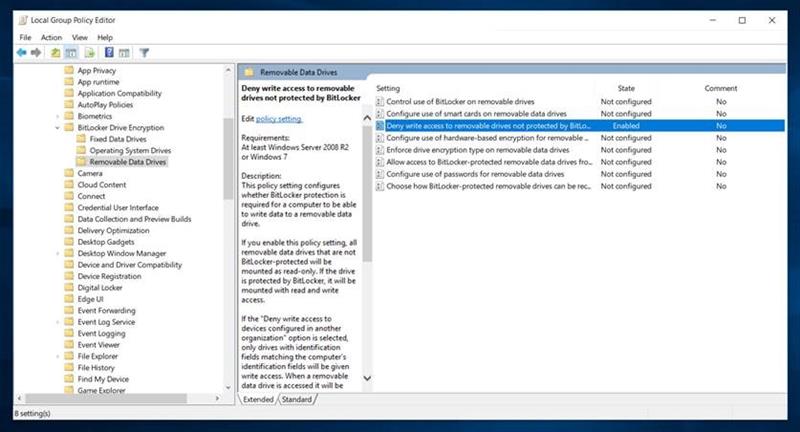Click the Fixed Data Drives folder icon

point(81,139)
